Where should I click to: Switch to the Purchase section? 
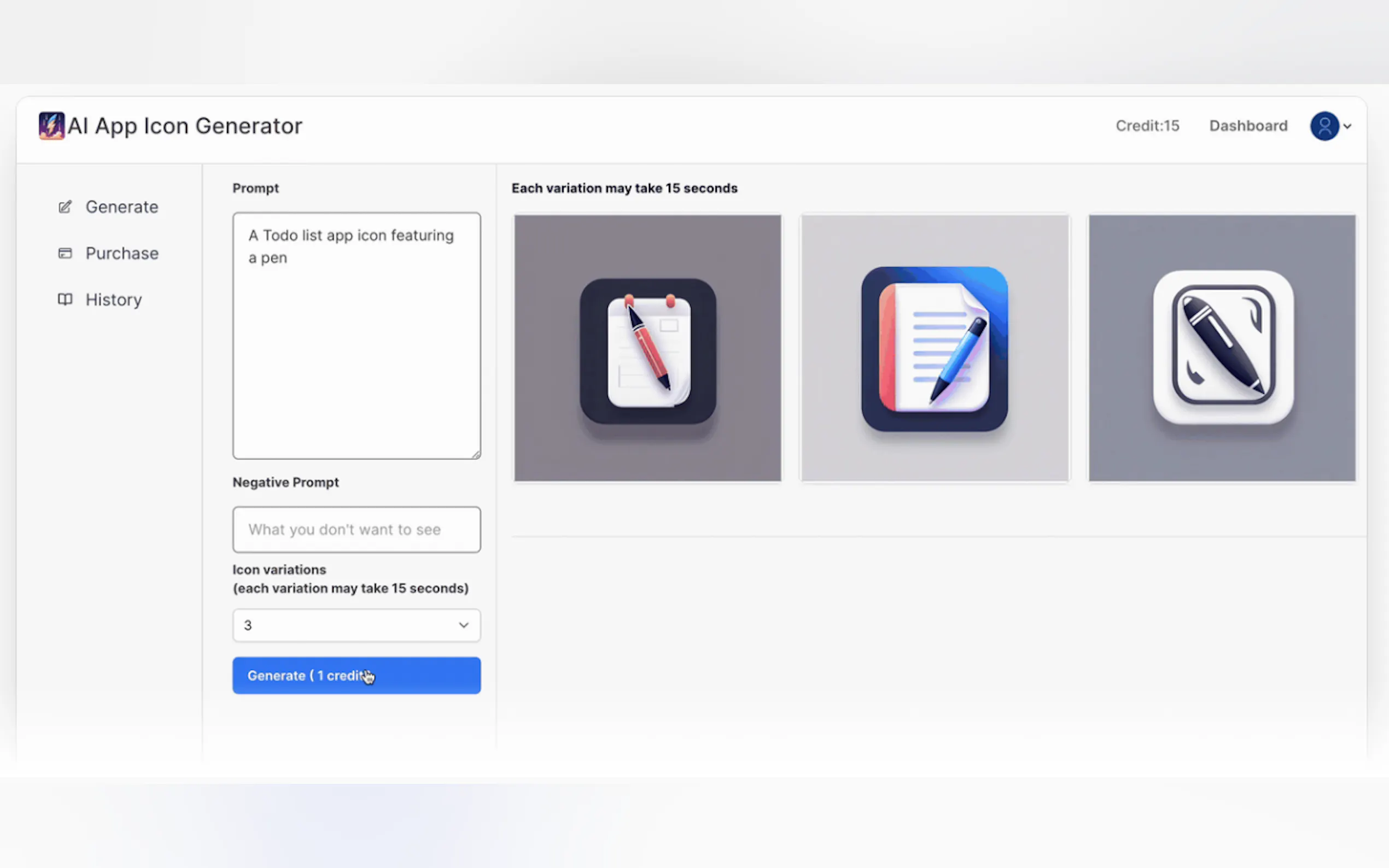pyautogui.click(x=122, y=253)
